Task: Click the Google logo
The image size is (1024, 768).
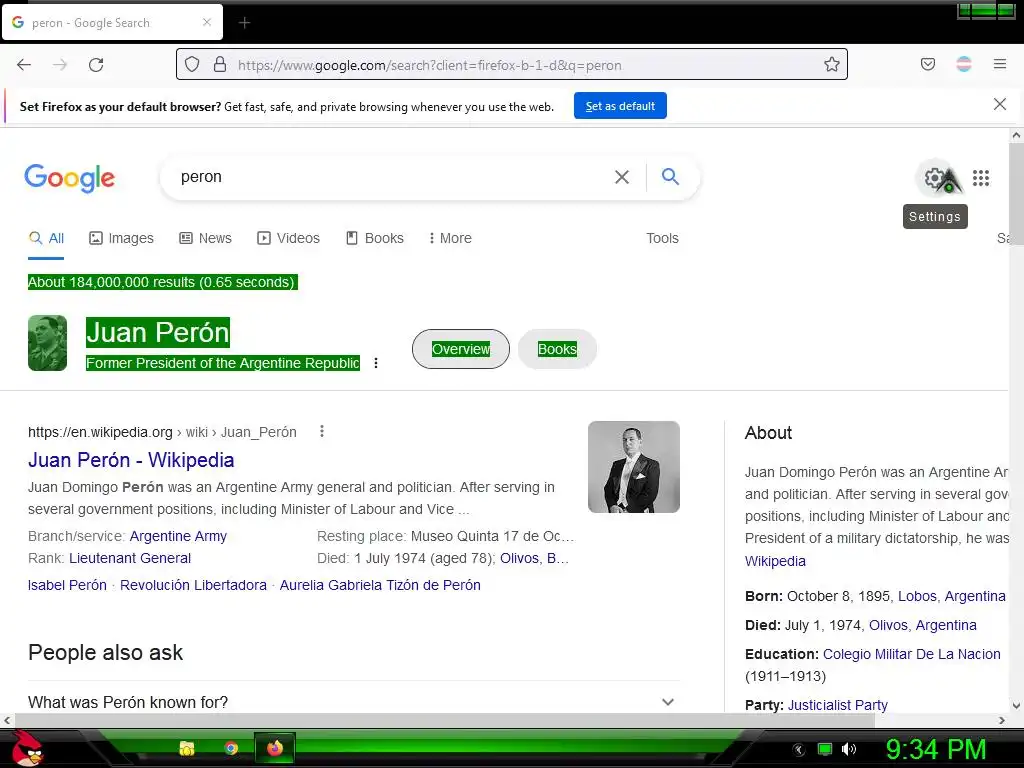Action: coord(69,178)
